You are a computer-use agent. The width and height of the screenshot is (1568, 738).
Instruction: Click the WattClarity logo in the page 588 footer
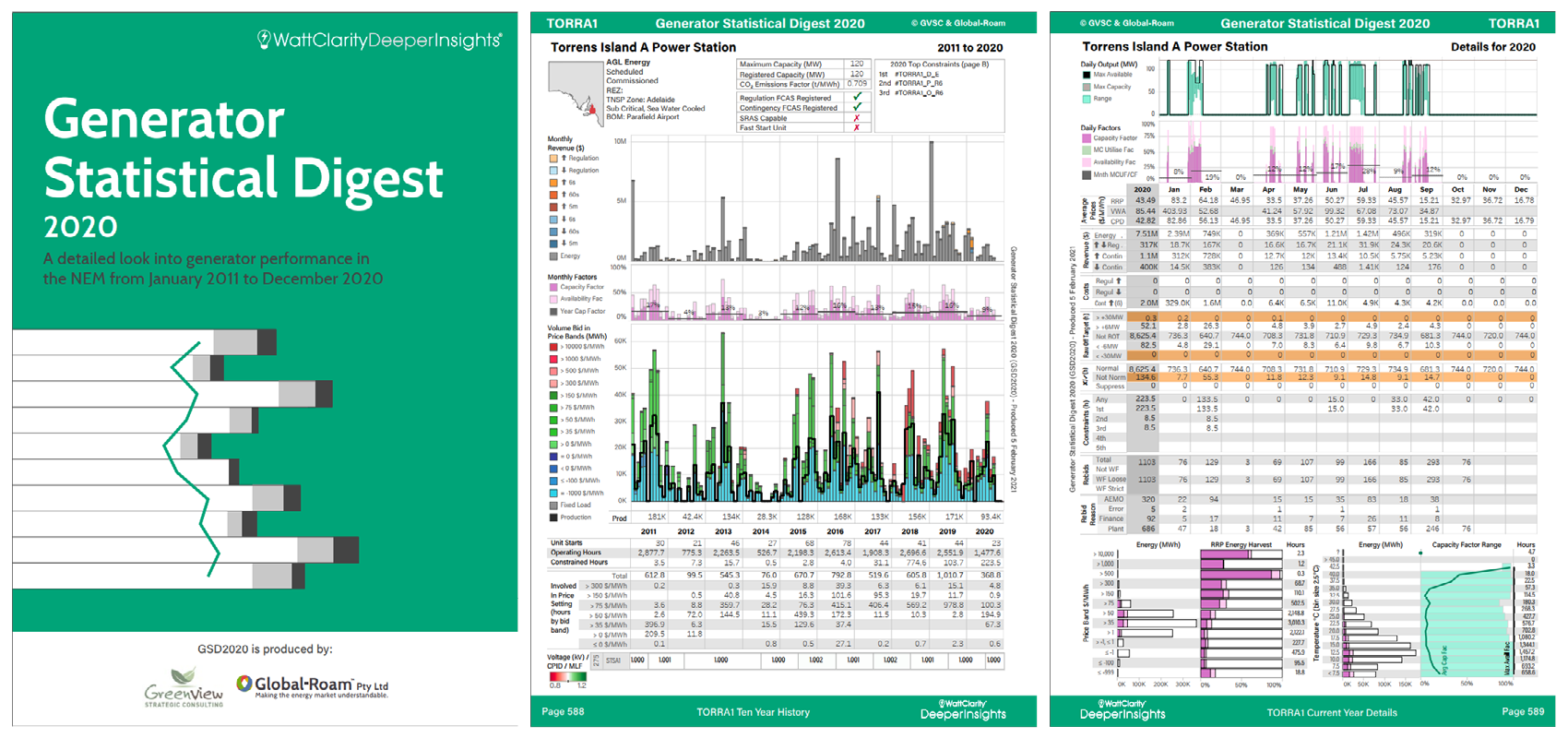(x=963, y=709)
